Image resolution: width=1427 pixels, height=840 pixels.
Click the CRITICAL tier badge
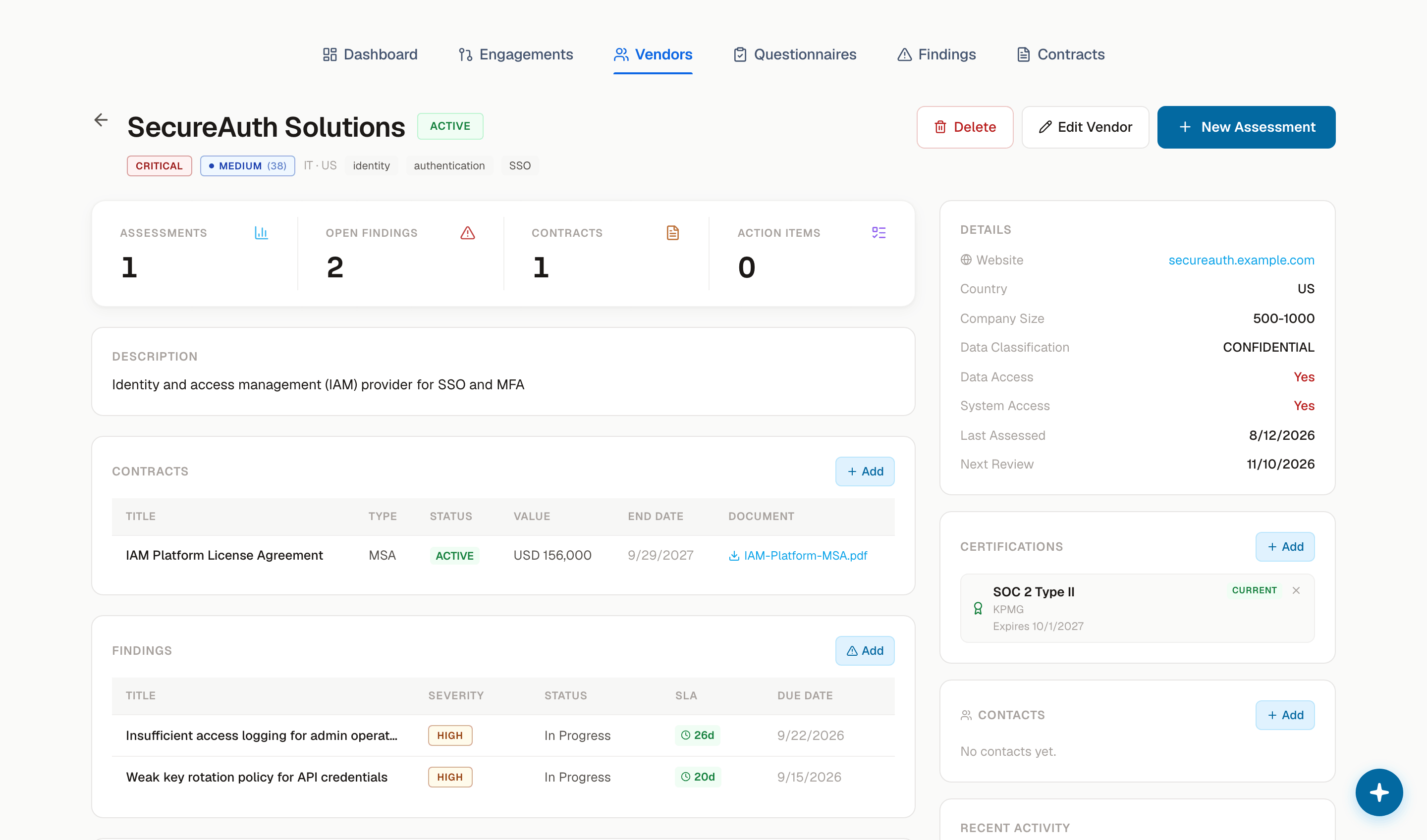click(x=159, y=166)
